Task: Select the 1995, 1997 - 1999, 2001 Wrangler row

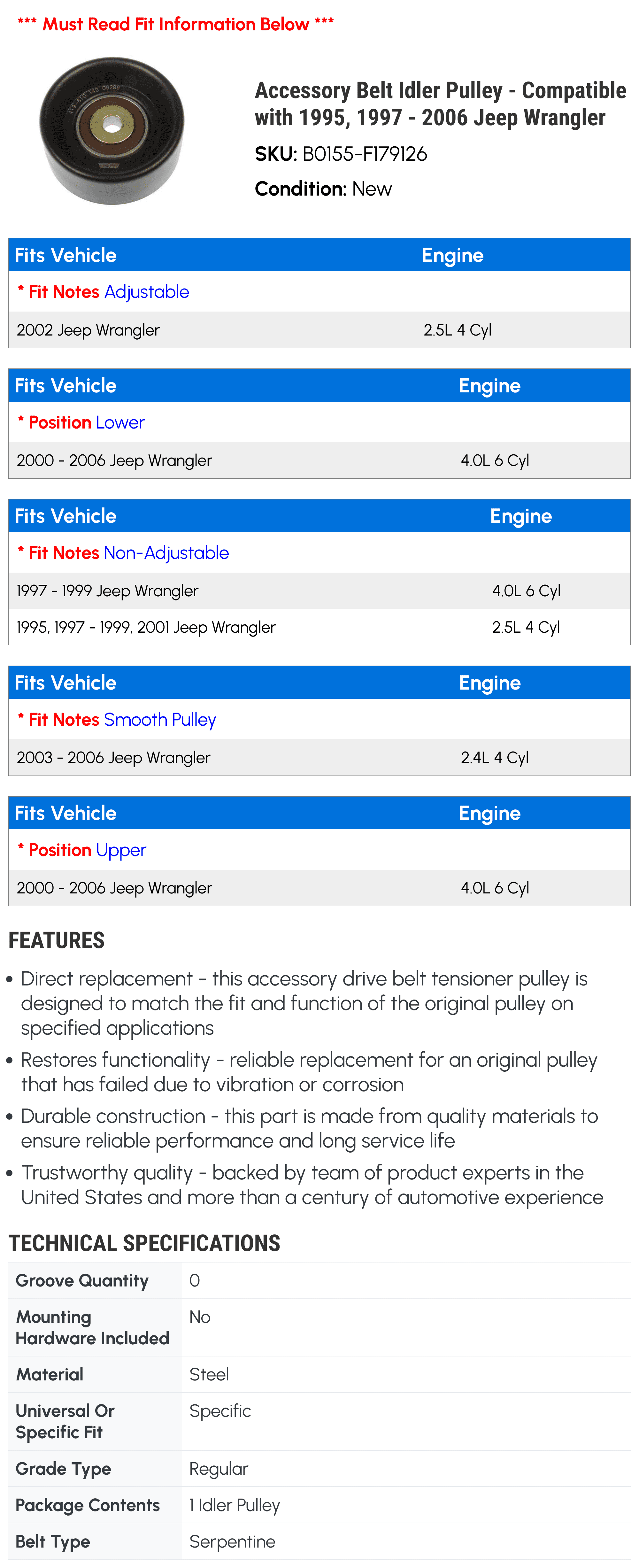Action: (x=319, y=627)
